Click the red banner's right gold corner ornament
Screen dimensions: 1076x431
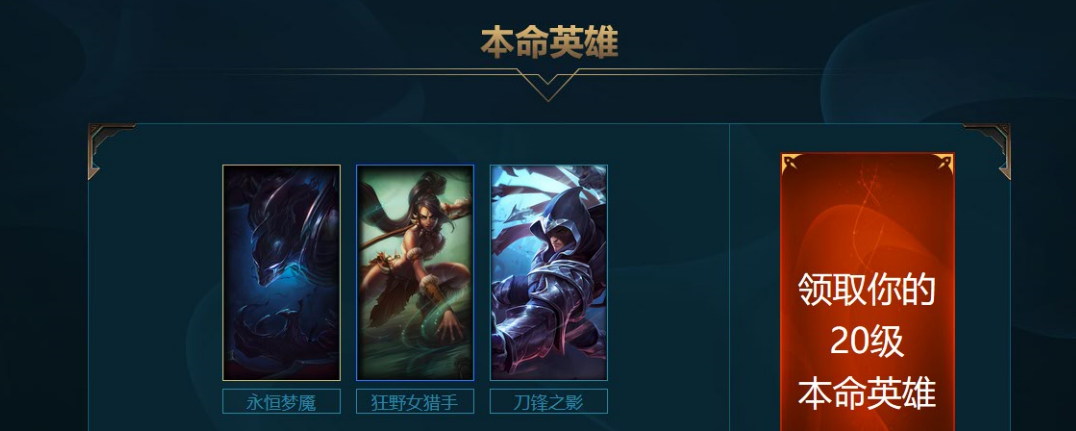(942, 163)
